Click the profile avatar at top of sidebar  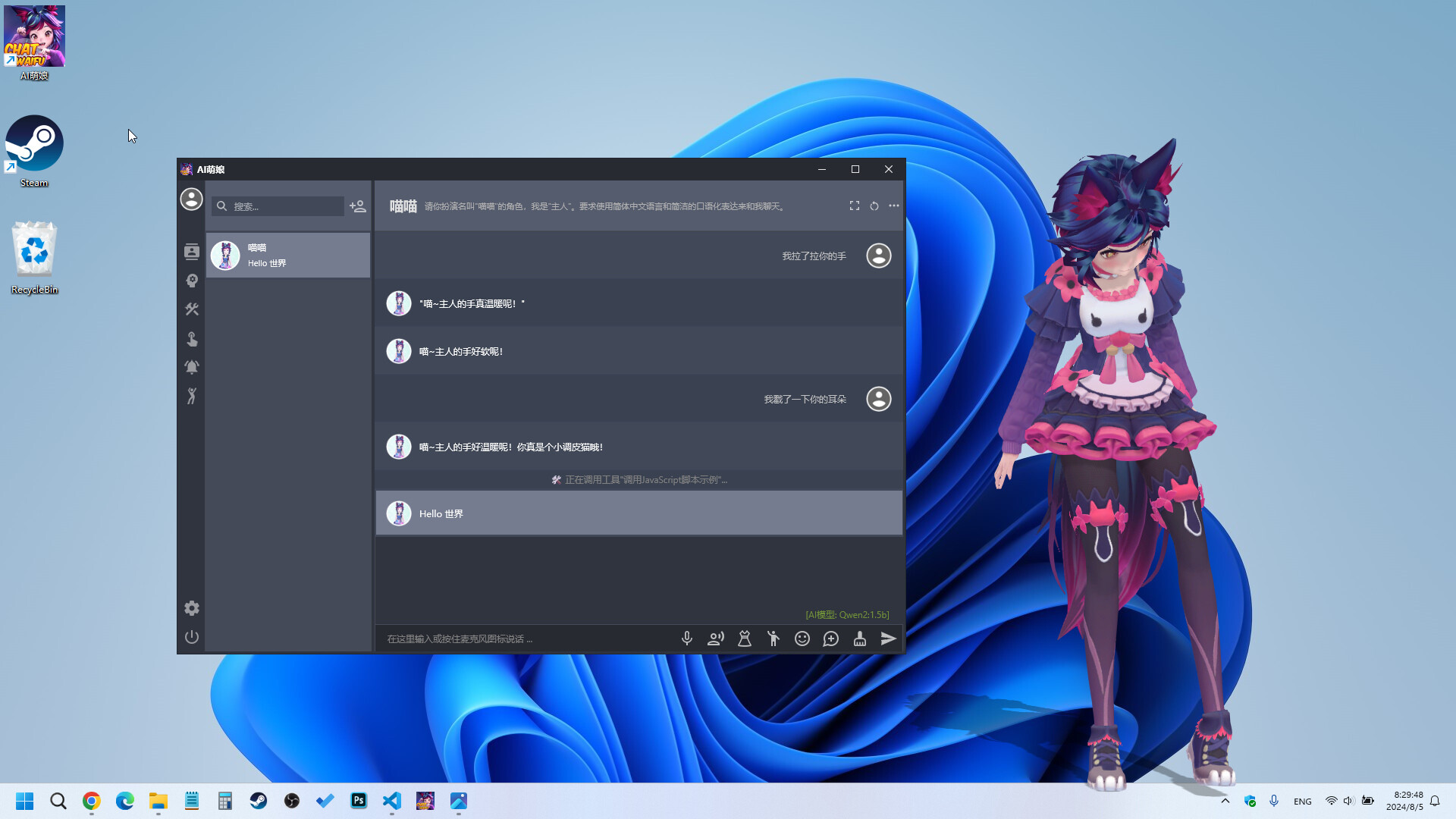191,199
